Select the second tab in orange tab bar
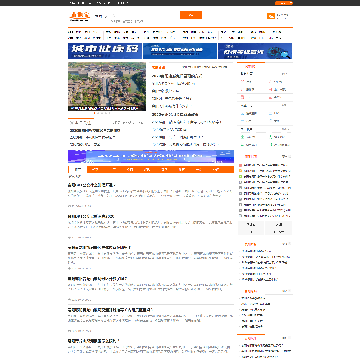The image size is (360, 360). 95,170
